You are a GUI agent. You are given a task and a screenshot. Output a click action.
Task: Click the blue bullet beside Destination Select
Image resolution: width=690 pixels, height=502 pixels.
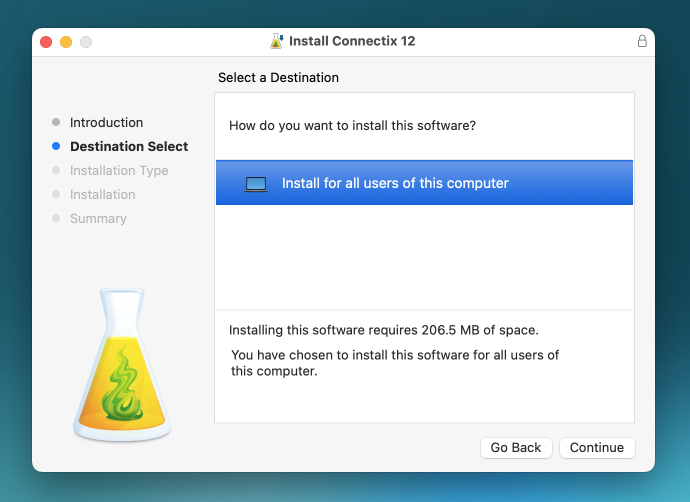pyautogui.click(x=56, y=147)
